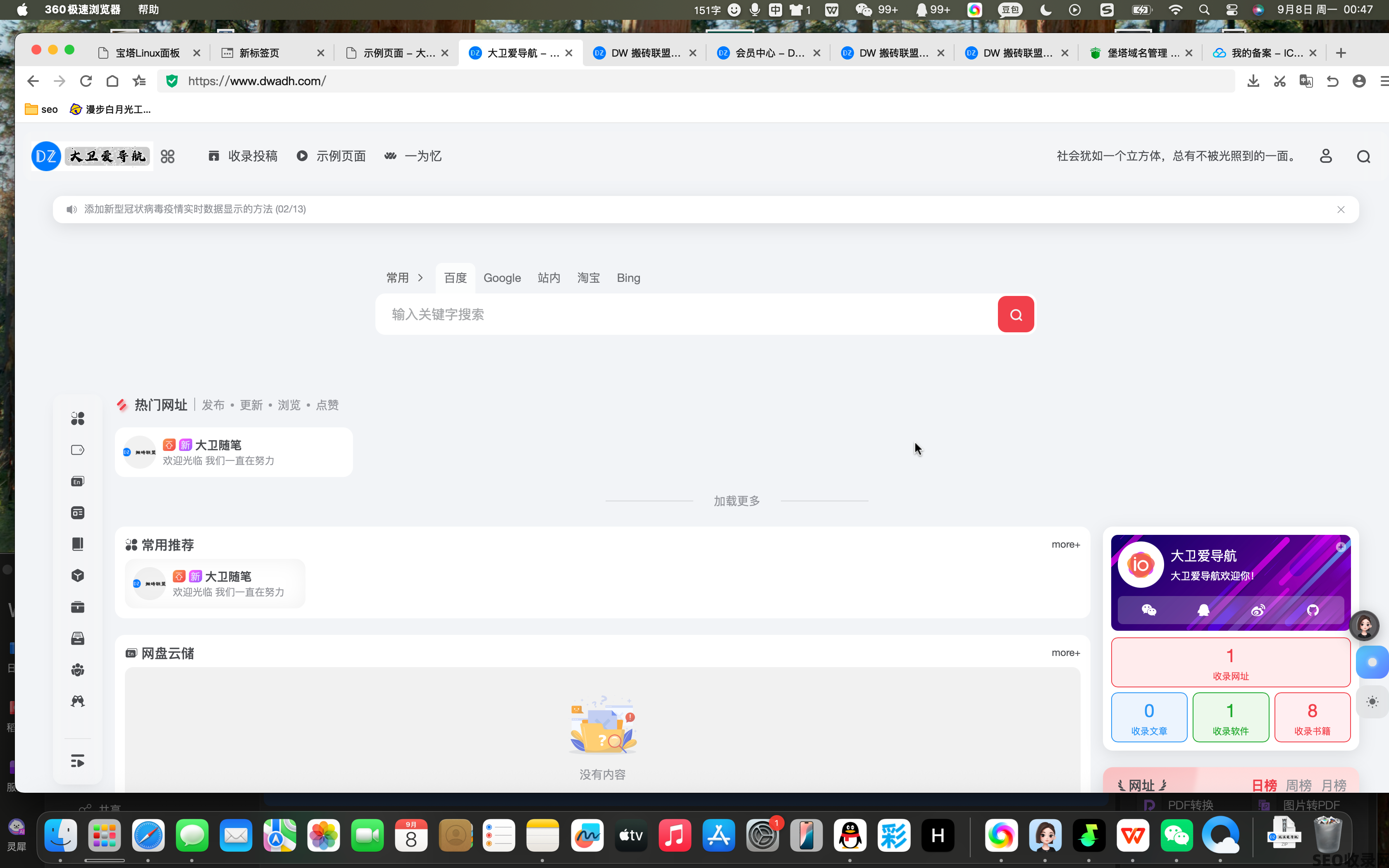
Task: Click the blue floating chat button
Action: point(1372,662)
